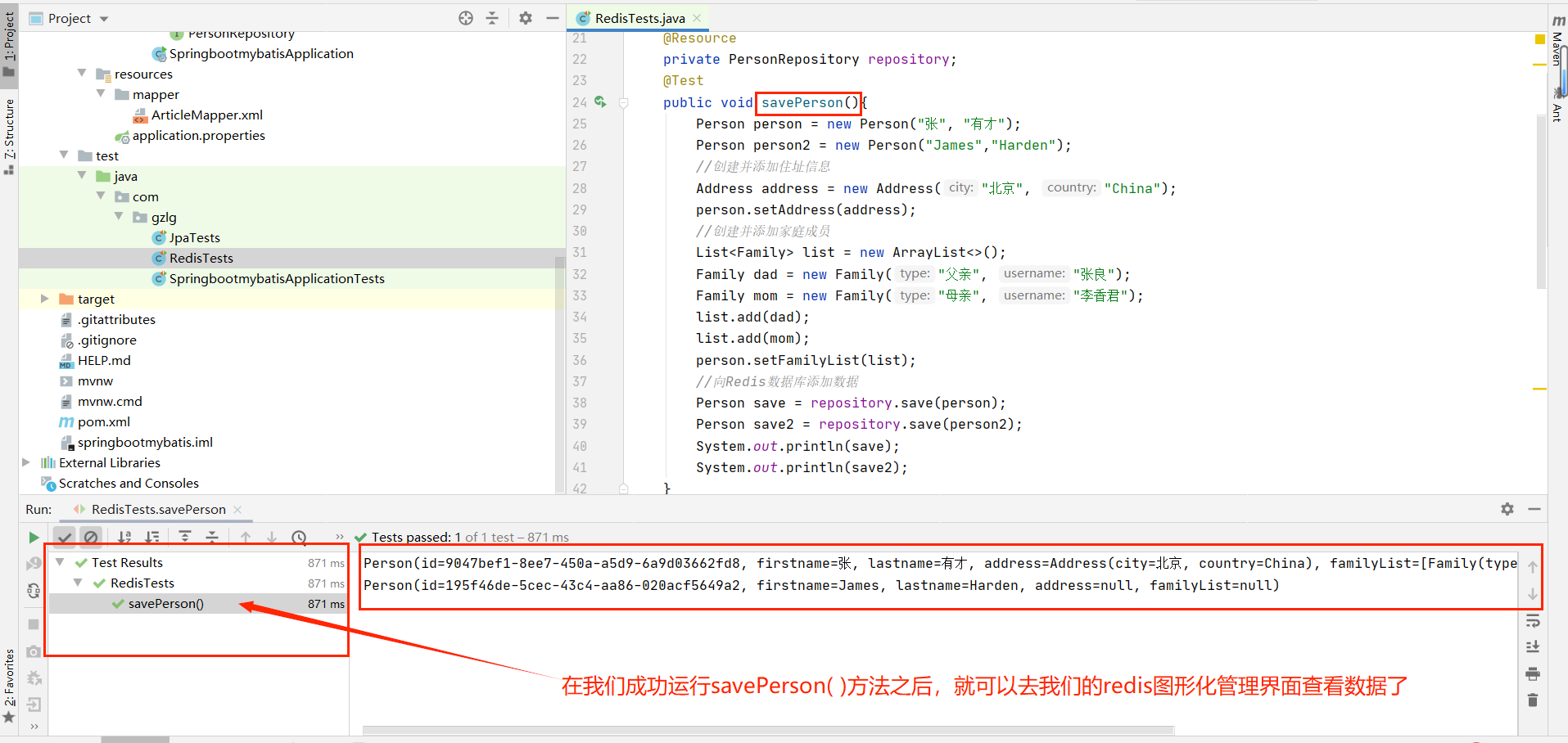This screenshot has height=743, width=1568.
Task: Open Run panel settings via gear icon
Action: [x=1507, y=509]
